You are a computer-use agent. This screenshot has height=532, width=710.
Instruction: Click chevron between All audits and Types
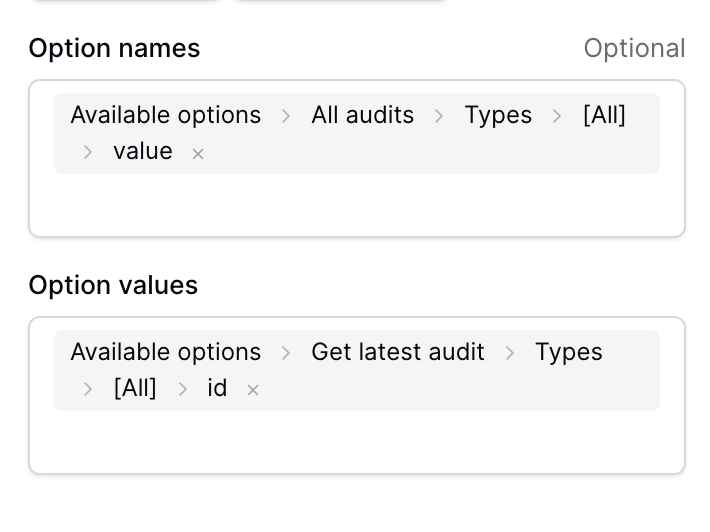(x=439, y=116)
